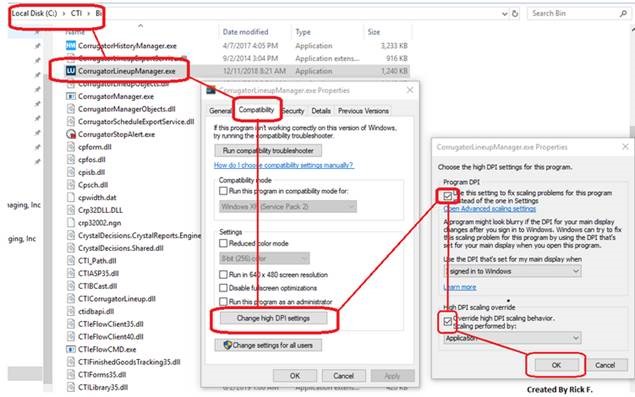Click the Learn more link
The width and height of the screenshot is (635, 397).
[460, 287]
